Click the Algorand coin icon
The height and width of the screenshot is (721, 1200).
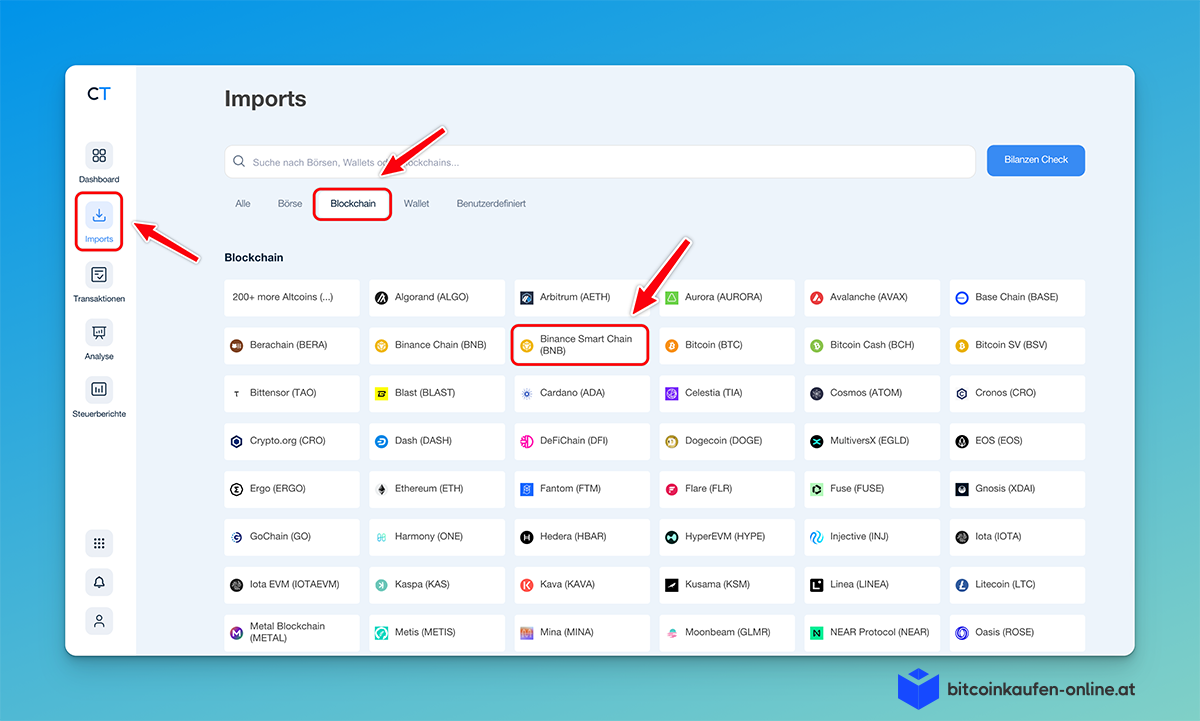tap(381, 298)
